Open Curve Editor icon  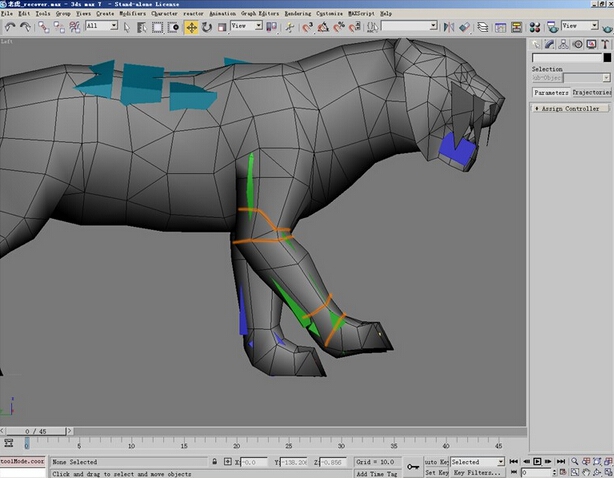point(500,27)
